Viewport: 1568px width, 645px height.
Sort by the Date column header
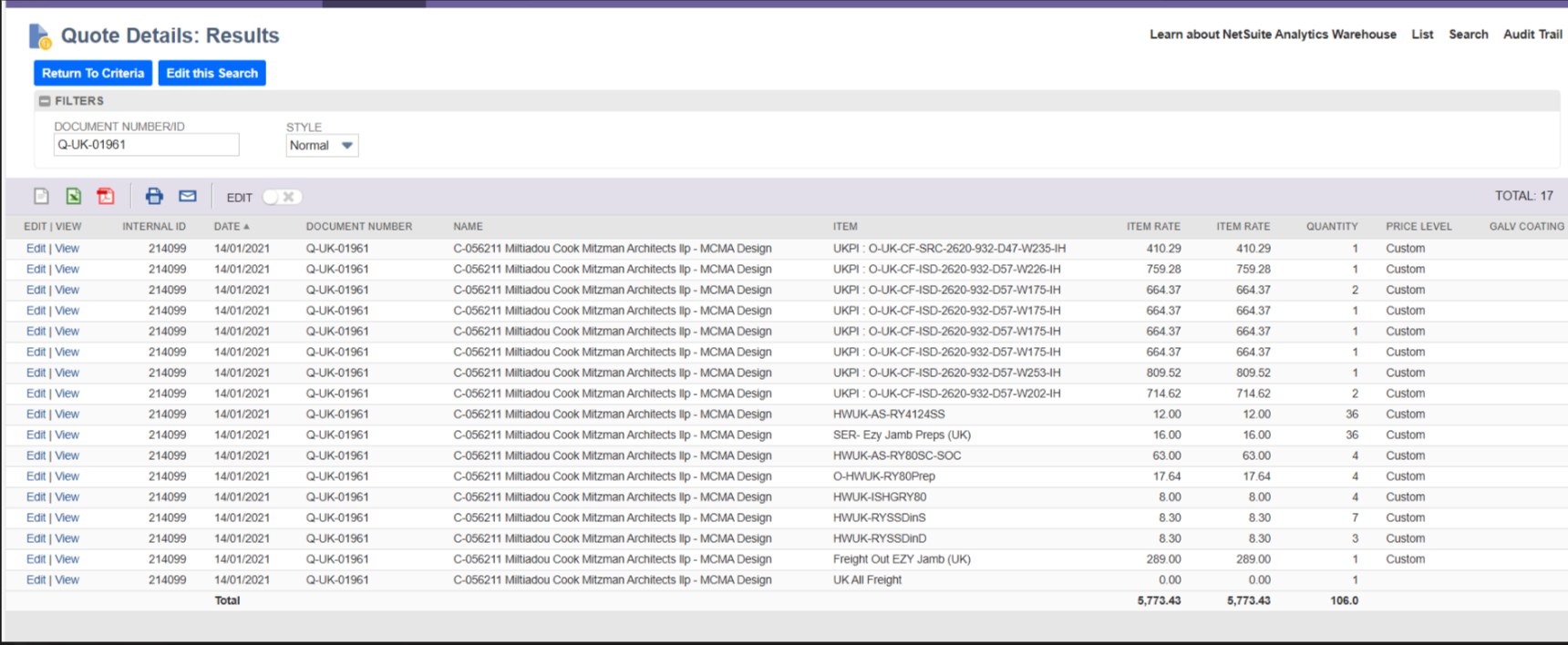point(227,227)
